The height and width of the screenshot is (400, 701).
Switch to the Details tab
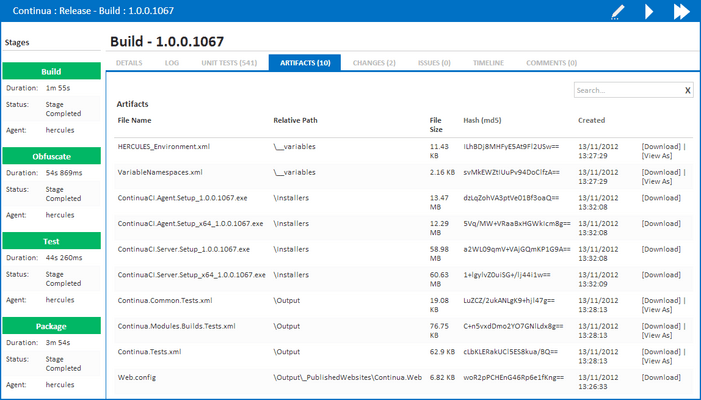(128, 62)
